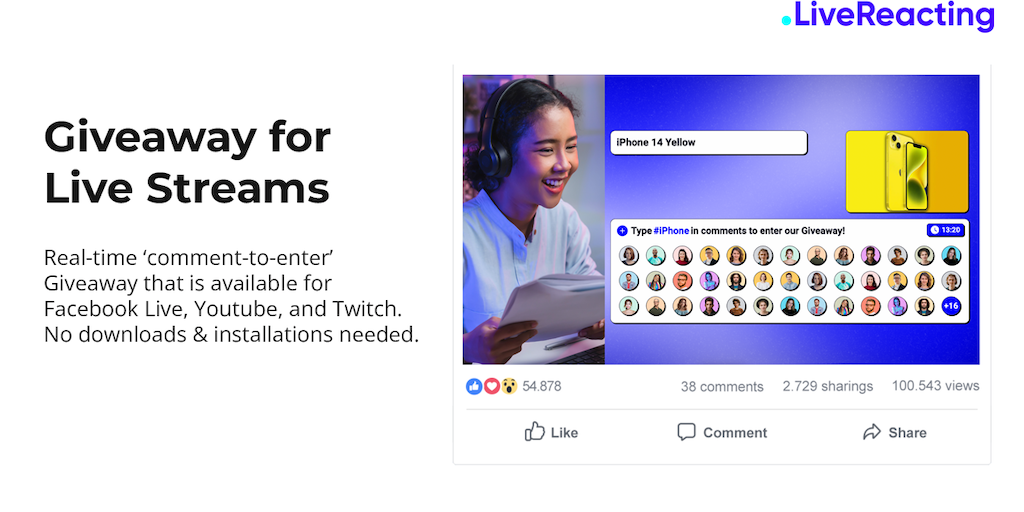The height and width of the screenshot is (512, 1024).
Task: View the 2.729 sharings count
Action: (x=827, y=386)
